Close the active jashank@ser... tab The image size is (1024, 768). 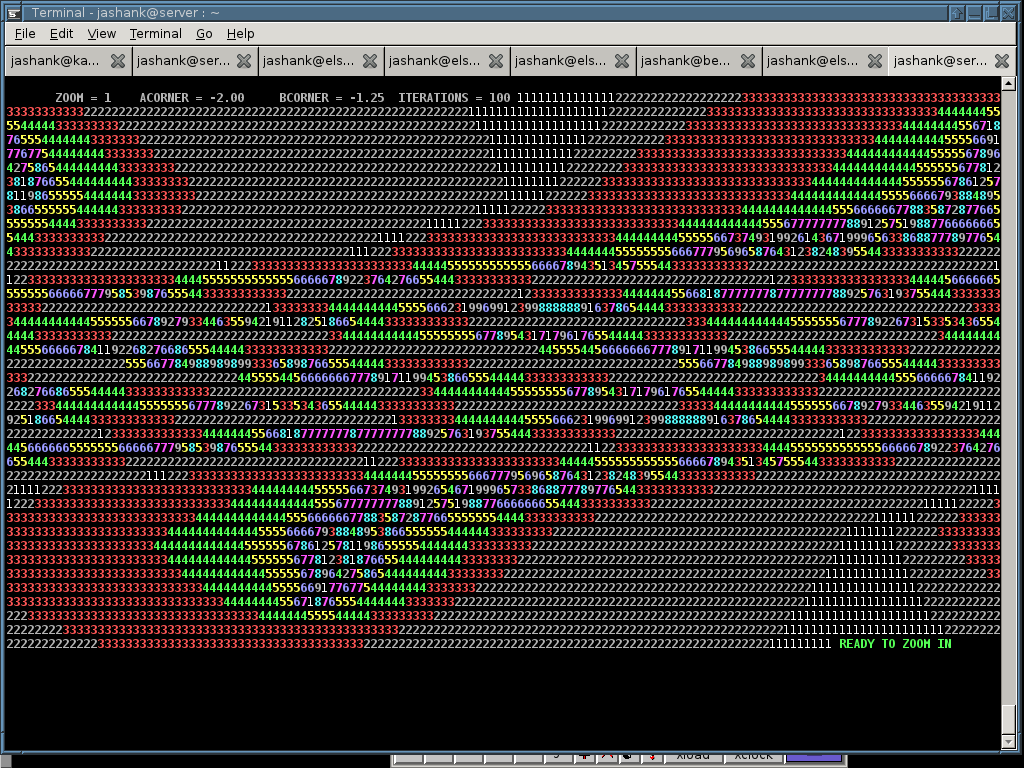tap(1002, 61)
